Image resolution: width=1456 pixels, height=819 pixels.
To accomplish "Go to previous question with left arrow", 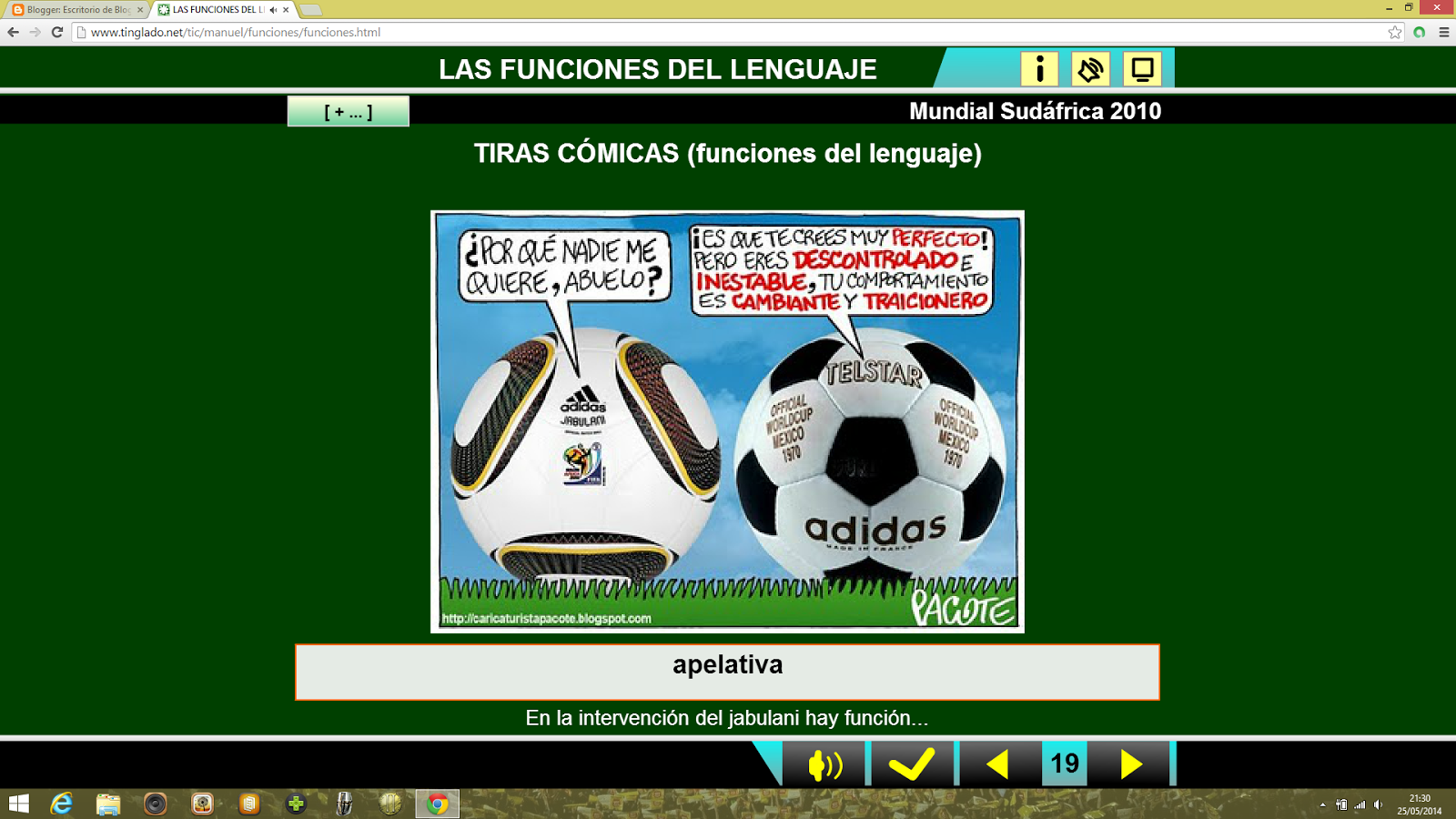I will [x=998, y=764].
